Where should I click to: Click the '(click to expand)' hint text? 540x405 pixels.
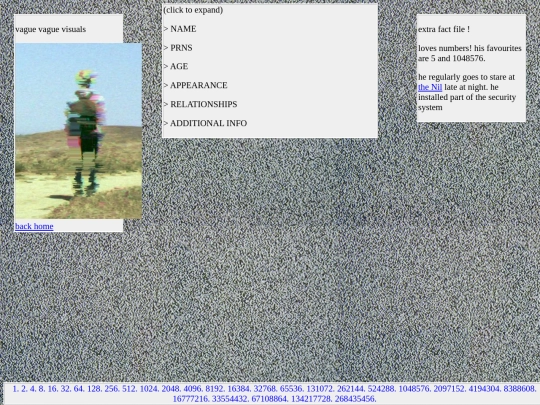tap(193, 10)
